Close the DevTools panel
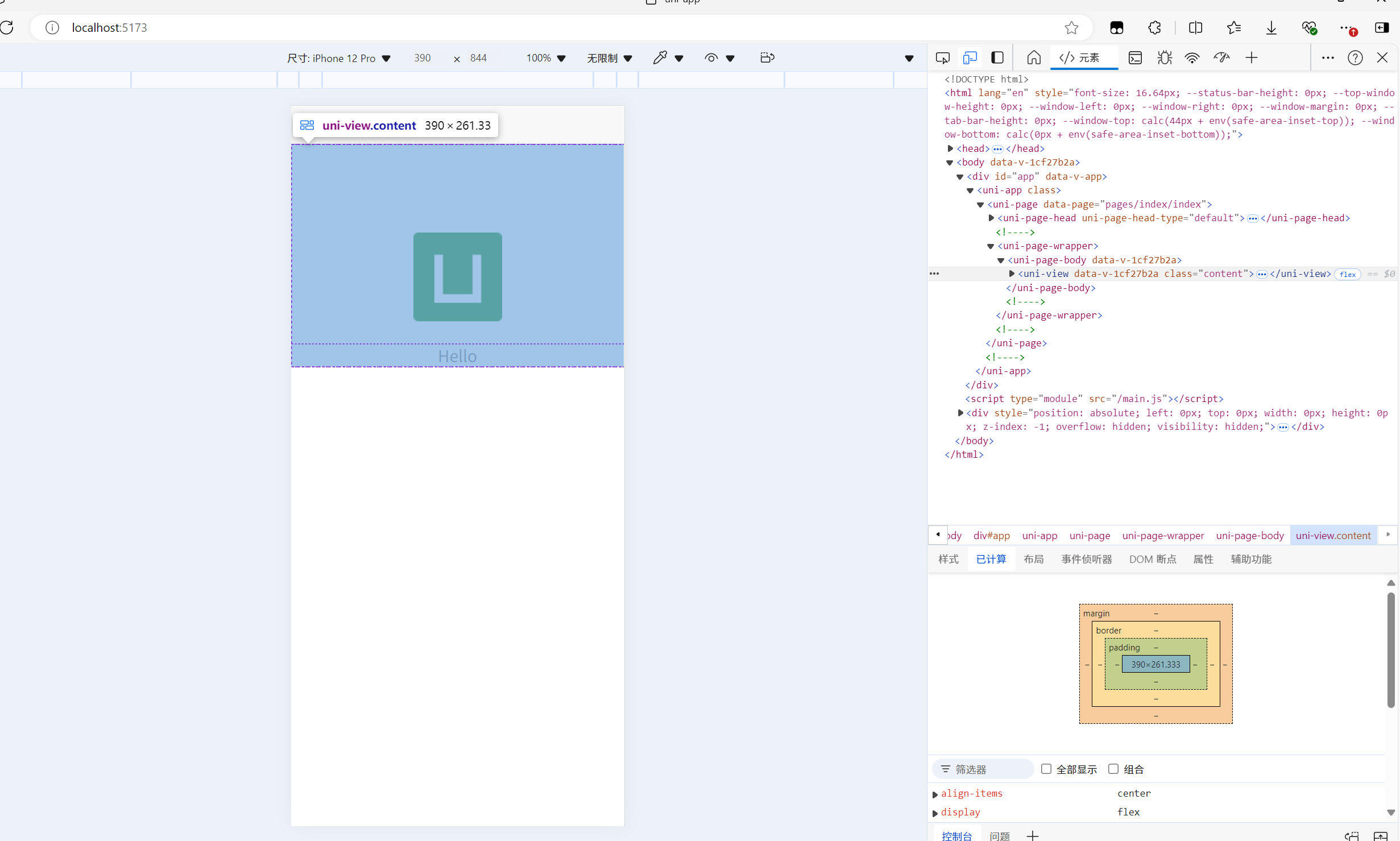This screenshot has width=1400, height=841. pyautogui.click(x=1382, y=57)
